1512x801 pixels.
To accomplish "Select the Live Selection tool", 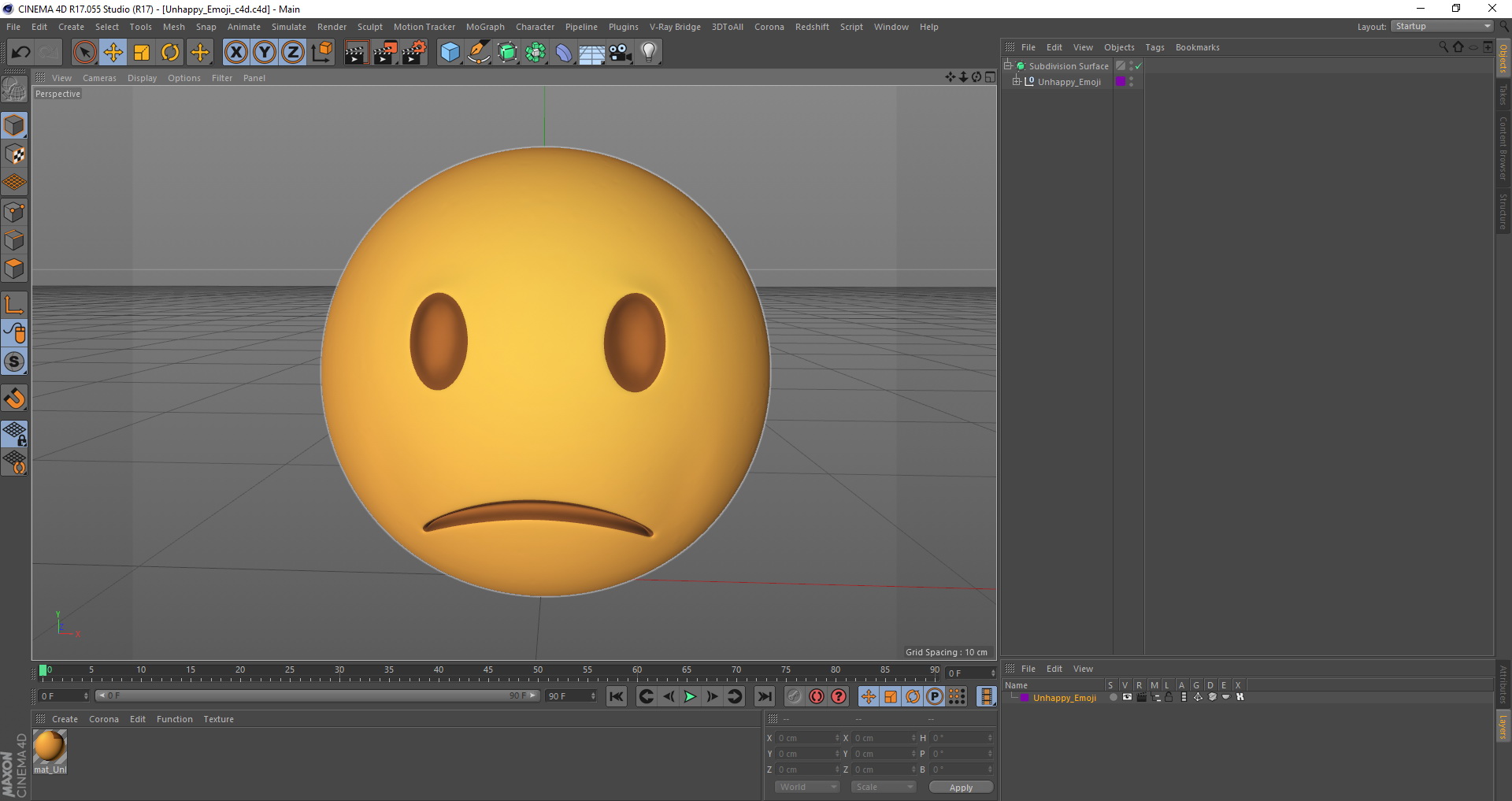I will pyautogui.click(x=84, y=53).
